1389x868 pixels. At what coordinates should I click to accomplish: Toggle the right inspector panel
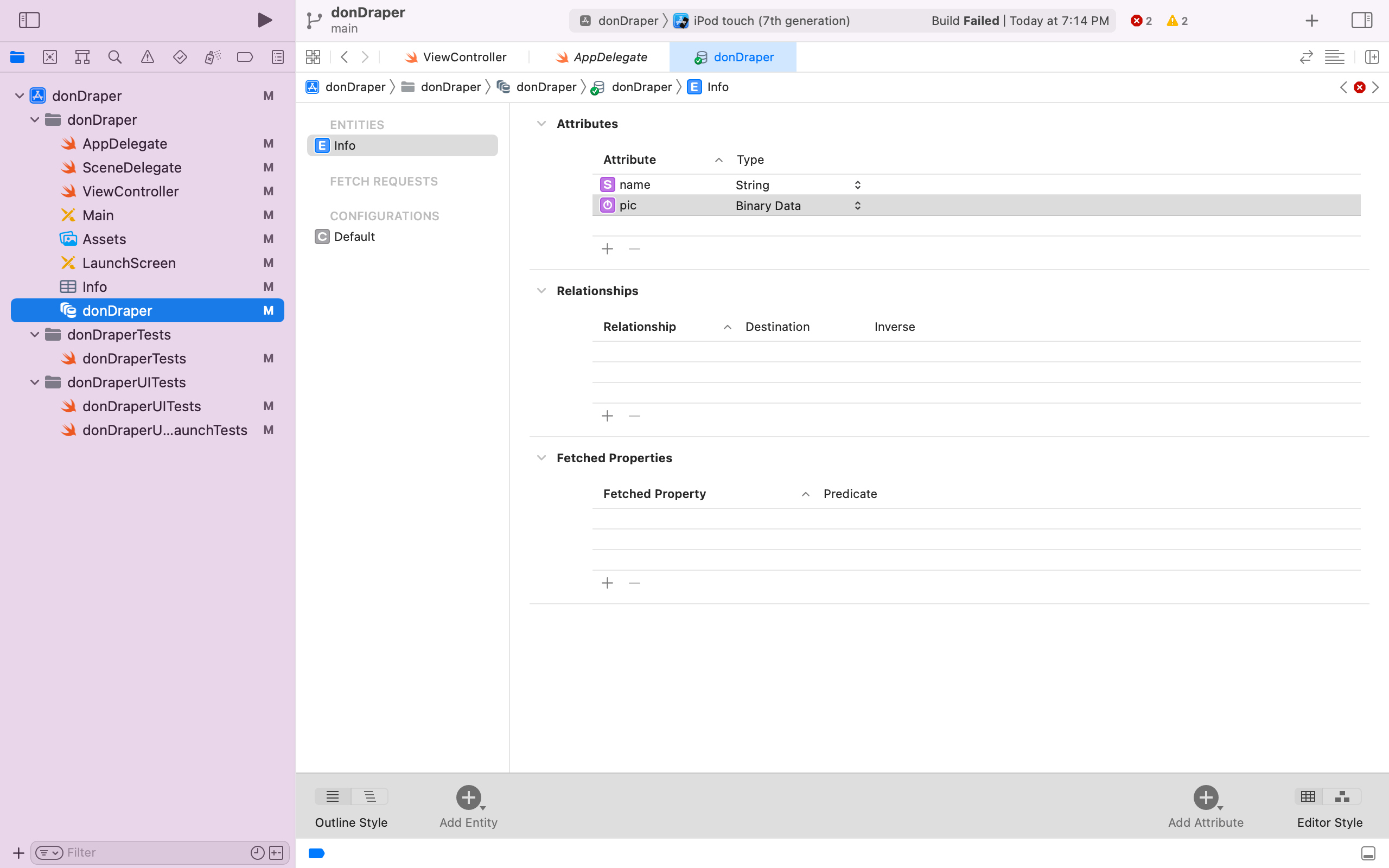(1361, 21)
